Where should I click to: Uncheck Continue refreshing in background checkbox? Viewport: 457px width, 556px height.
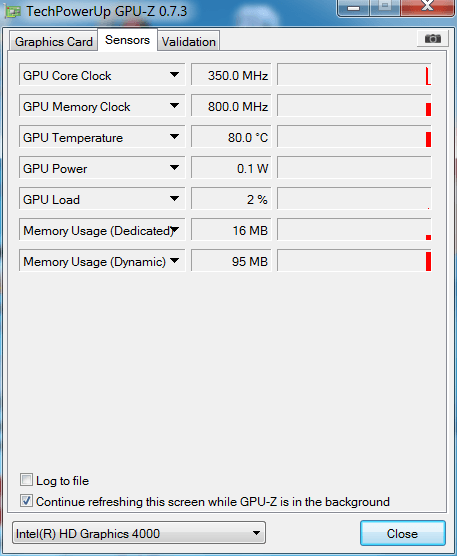pyautogui.click(x=26, y=501)
